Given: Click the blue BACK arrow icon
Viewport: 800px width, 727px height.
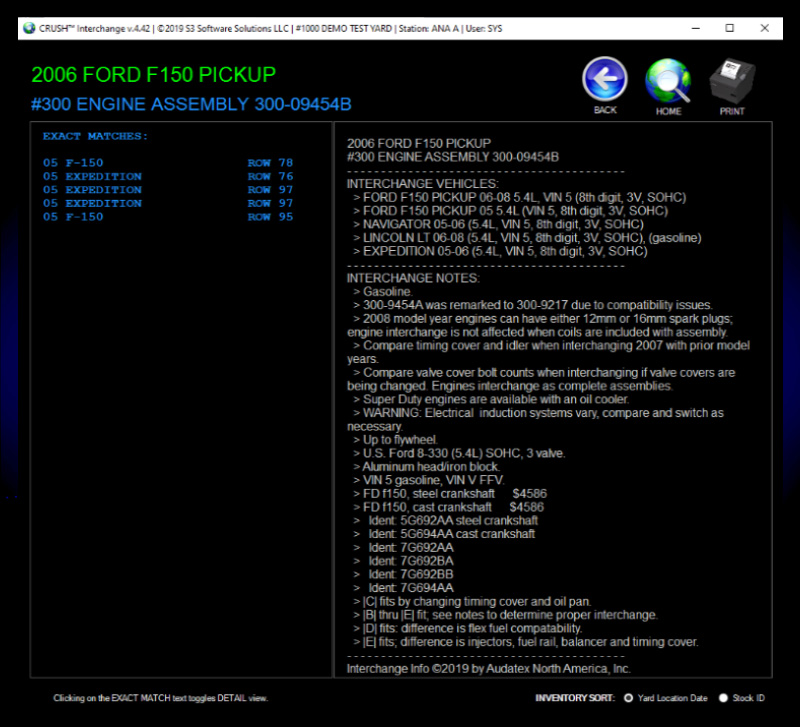Looking at the screenshot, I should click(x=605, y=80).
